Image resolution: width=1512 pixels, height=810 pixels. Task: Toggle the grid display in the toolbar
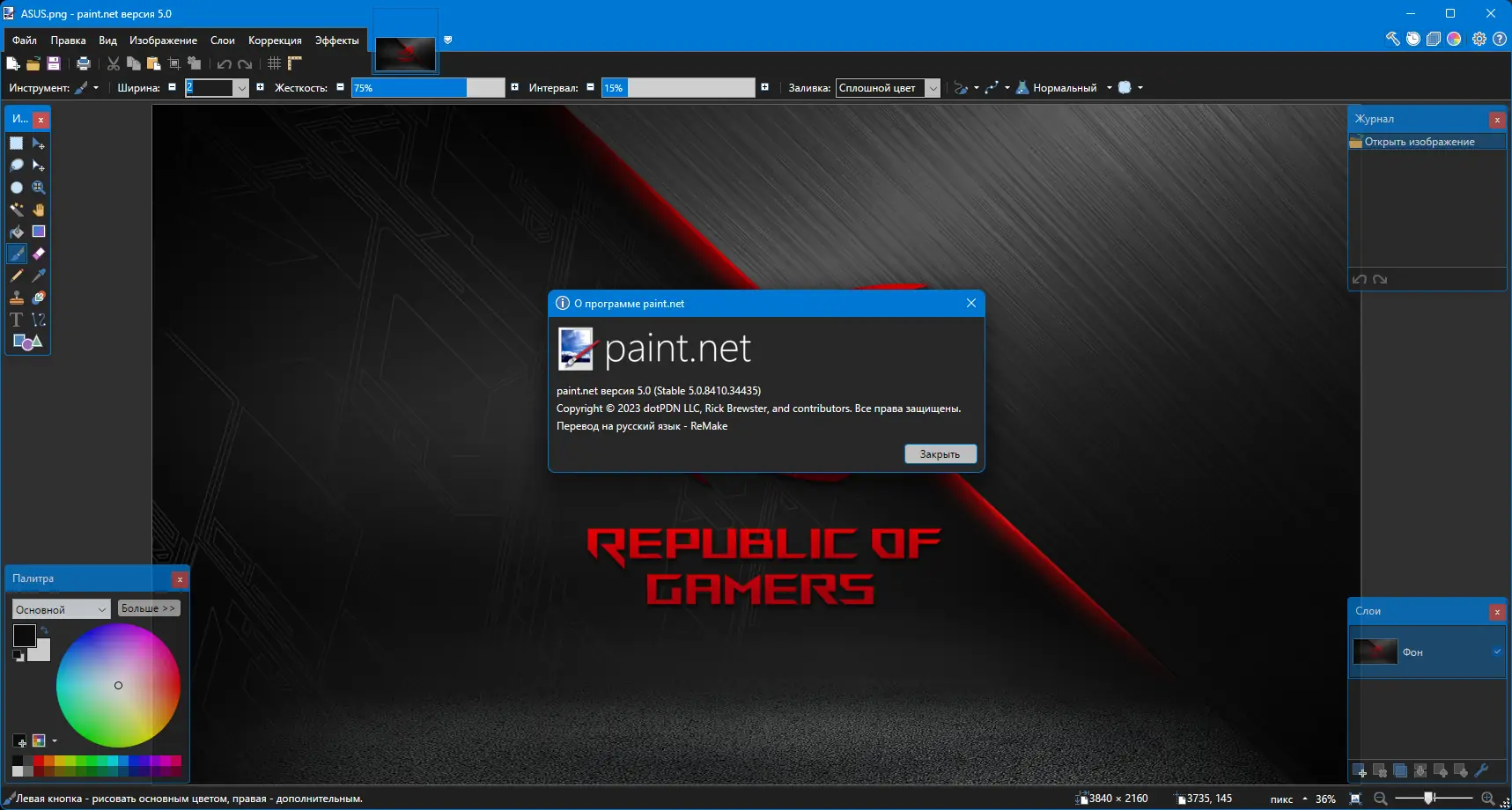coord(274,63)
